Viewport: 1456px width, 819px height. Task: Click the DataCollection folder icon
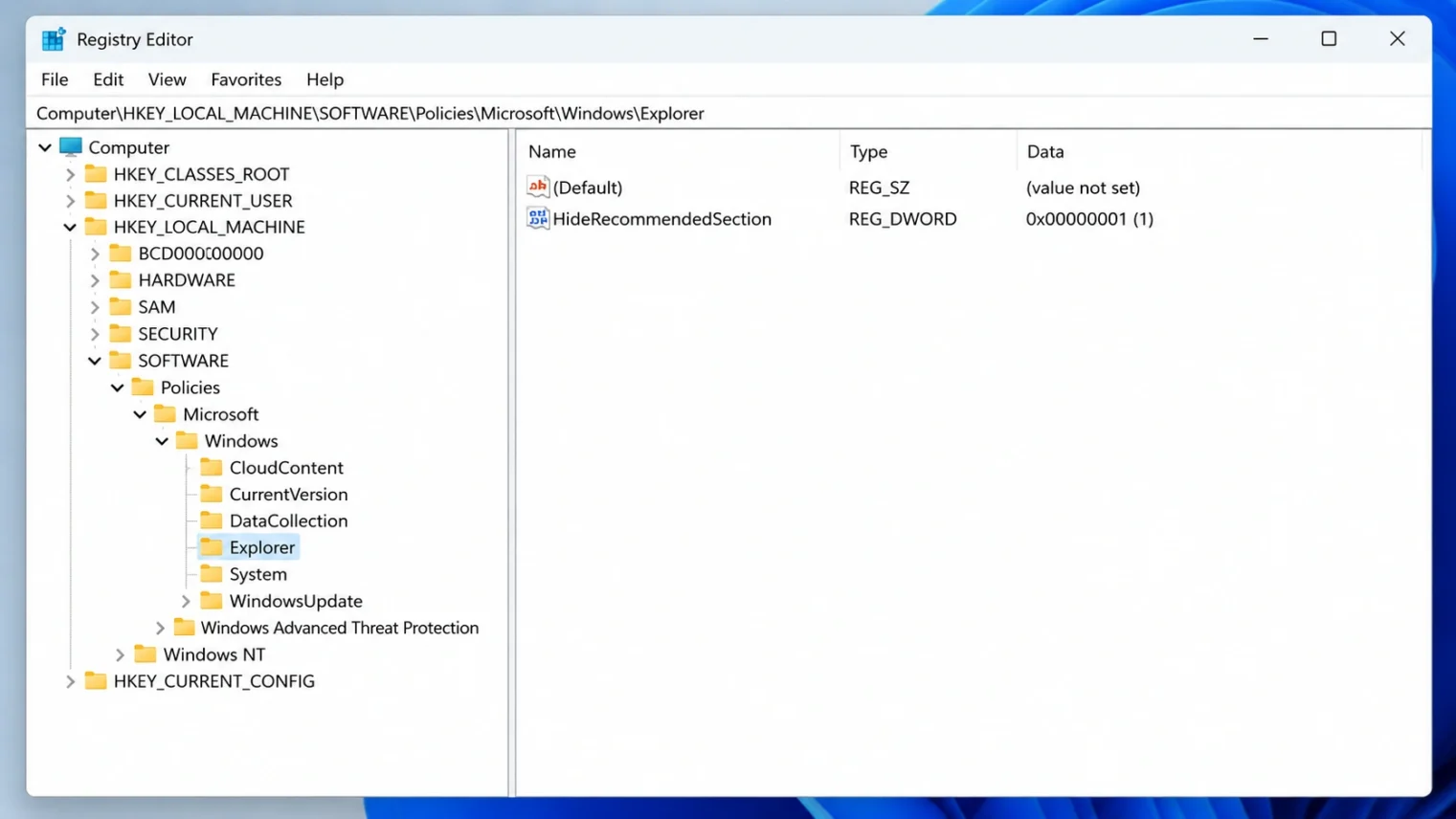coord(212,520)
